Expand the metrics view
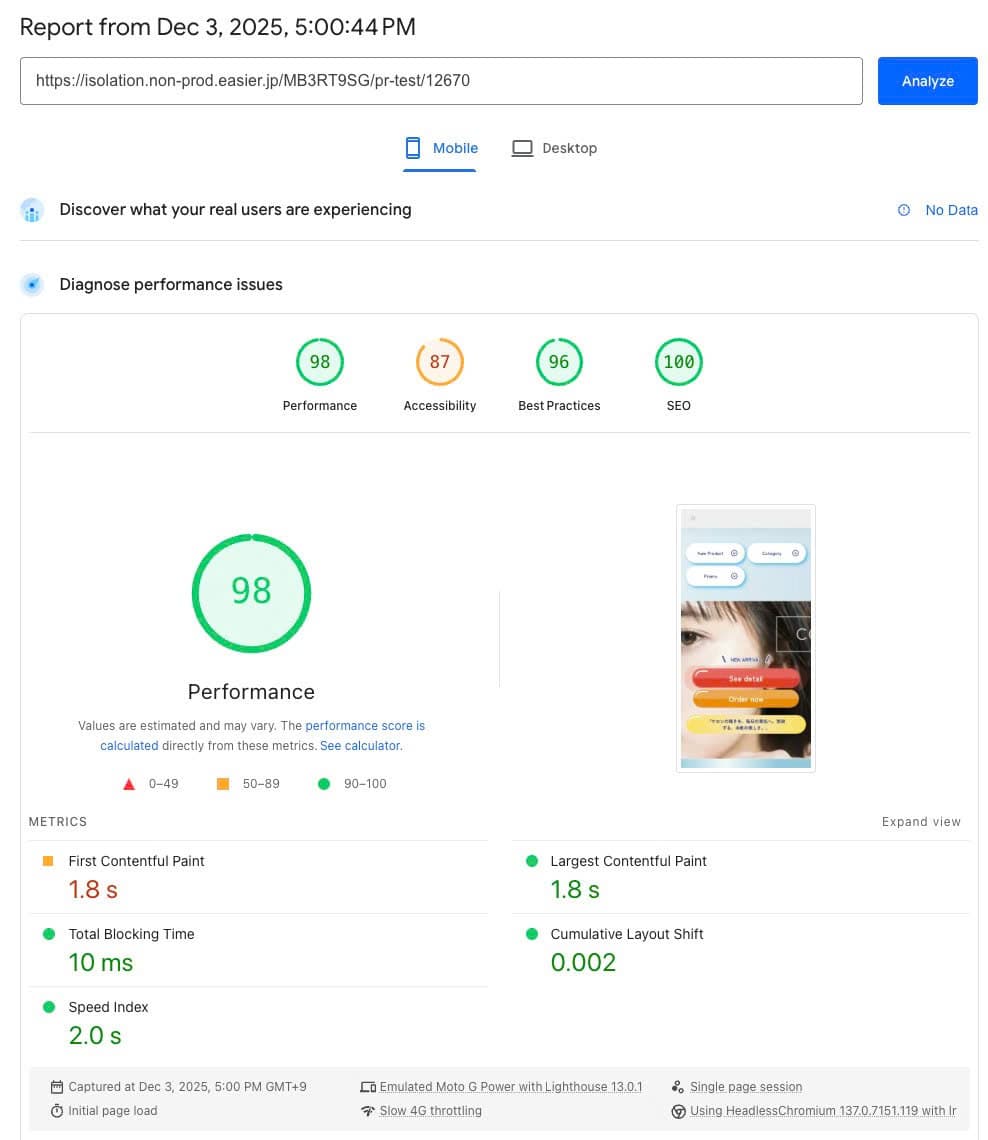This screenshot has width=988, height=1140. pyautogui.click(x=921, y=822)
